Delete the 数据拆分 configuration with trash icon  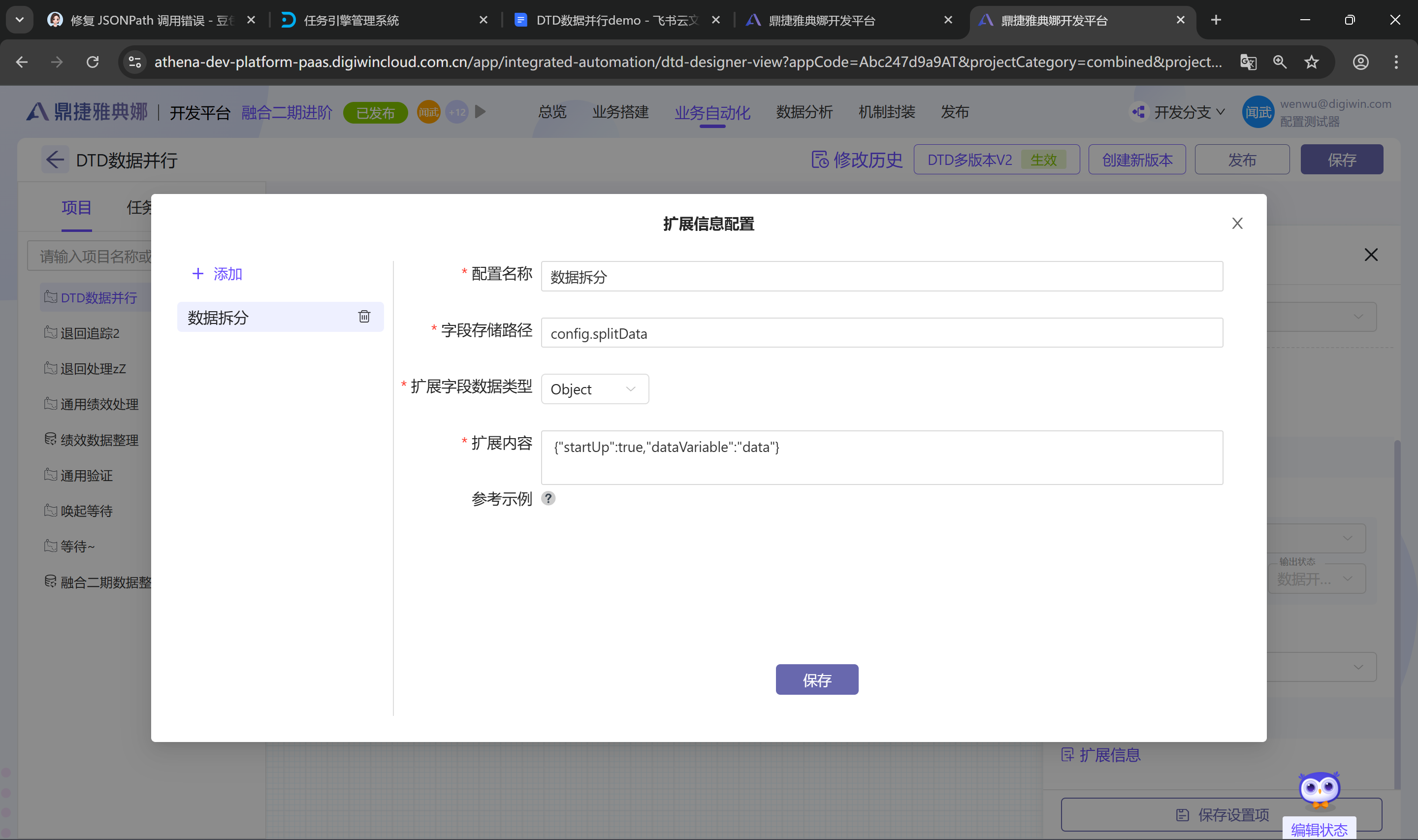[364, 317]
